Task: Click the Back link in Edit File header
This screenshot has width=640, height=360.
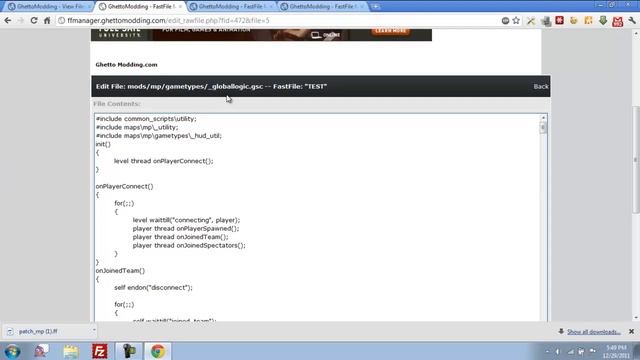Action: pyautogui.click(x=541, y=87)
